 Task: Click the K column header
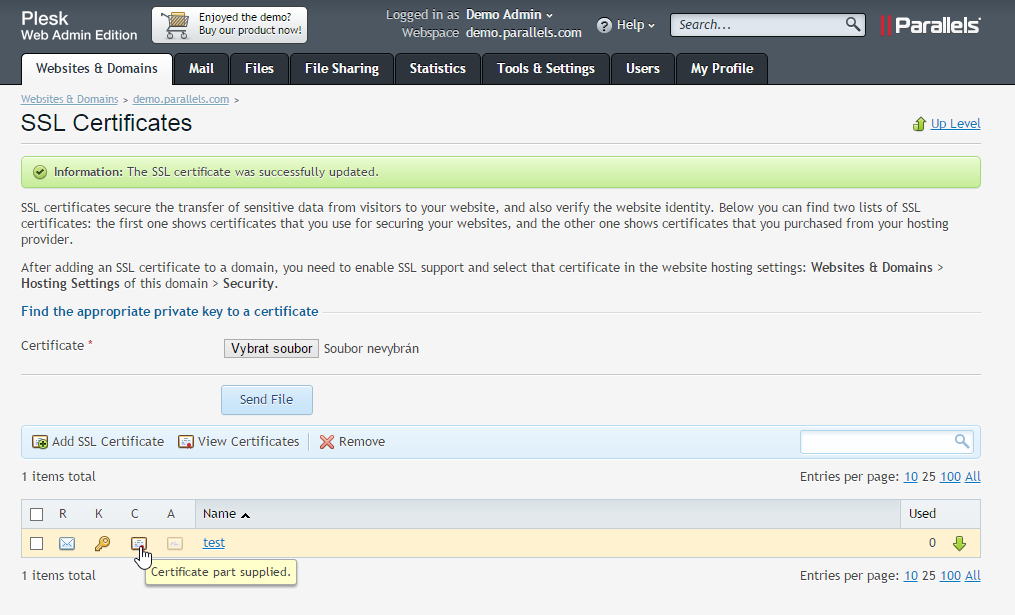[x=98, y=514]
